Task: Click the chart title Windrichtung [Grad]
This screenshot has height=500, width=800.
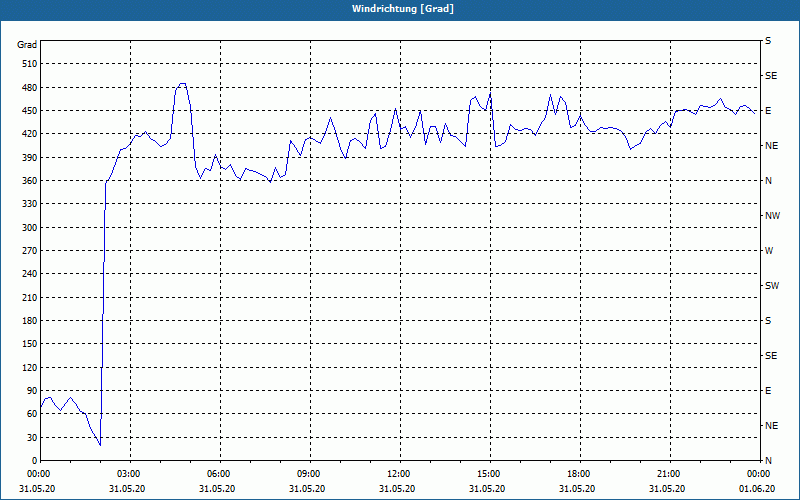Action: coord(403,9)
